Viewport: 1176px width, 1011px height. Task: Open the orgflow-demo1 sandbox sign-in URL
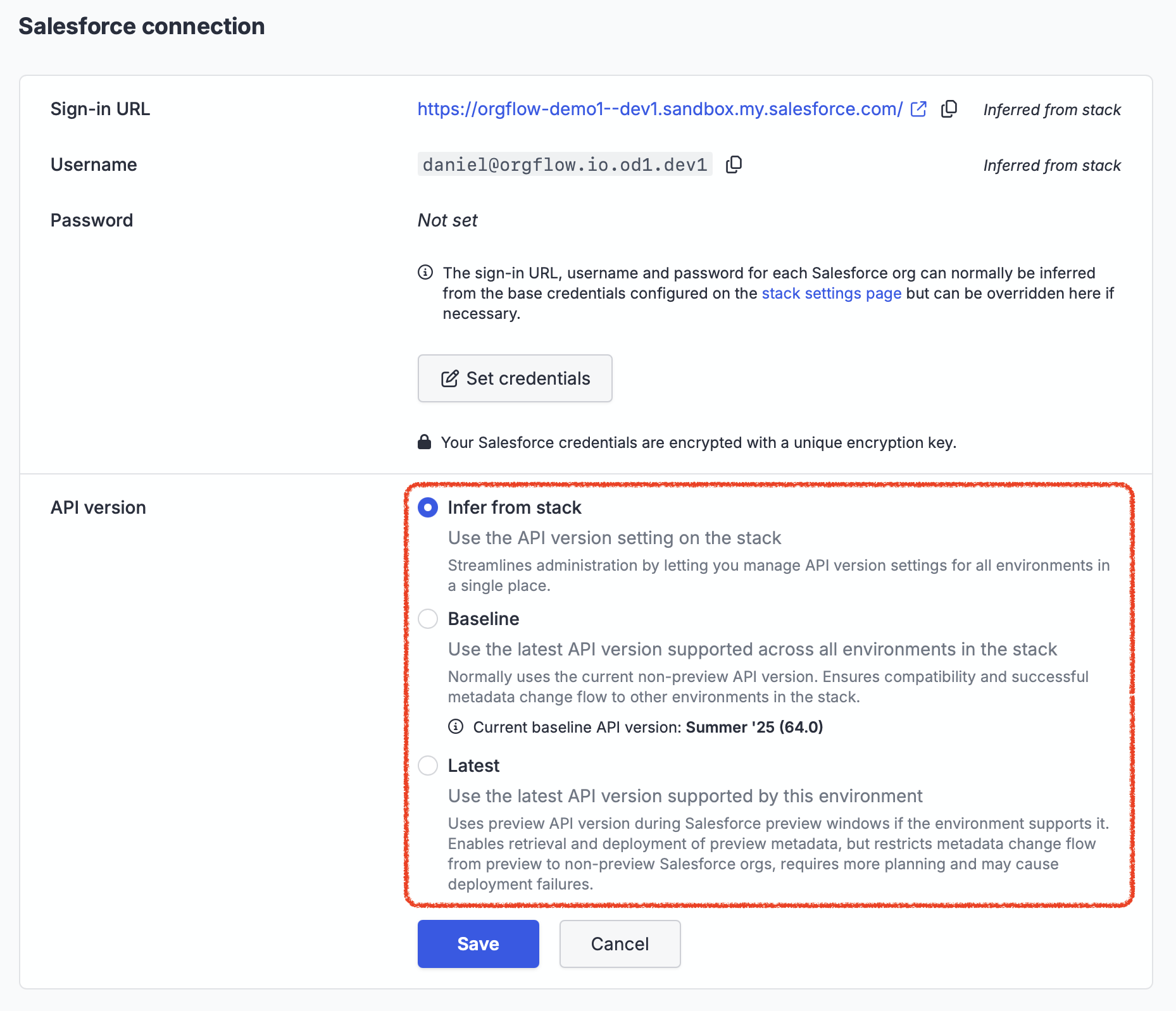tap(660, 109)
